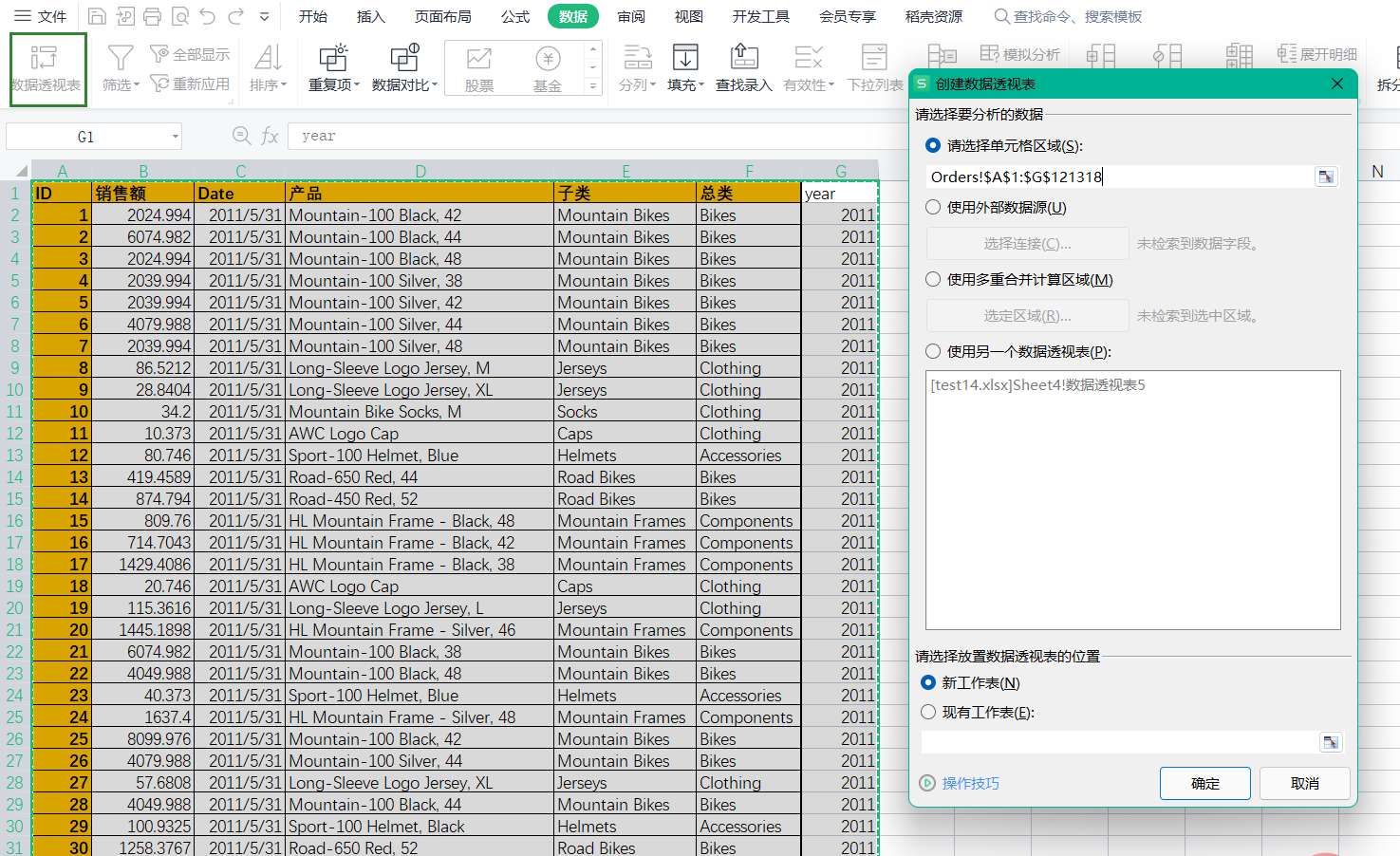Open the File (文件) menu
The height and width of the screenshot is (856, 1400).
tap(40, 16)
